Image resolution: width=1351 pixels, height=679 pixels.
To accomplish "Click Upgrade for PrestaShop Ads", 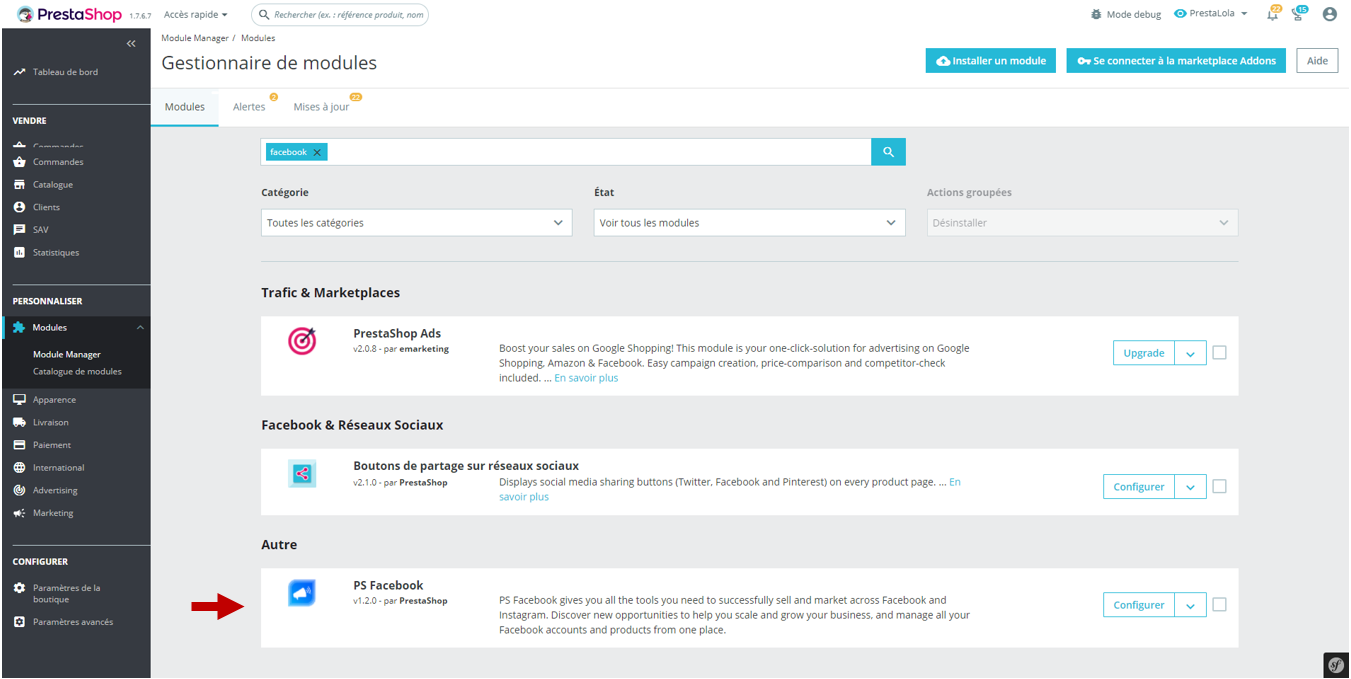I will 1144,353.
